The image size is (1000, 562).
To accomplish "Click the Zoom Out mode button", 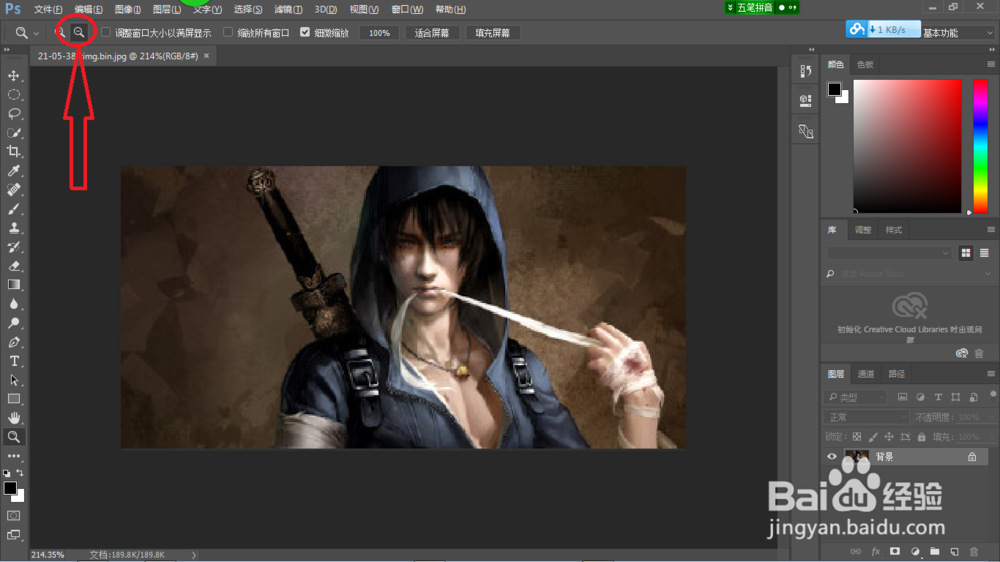I will pos(79,32).
